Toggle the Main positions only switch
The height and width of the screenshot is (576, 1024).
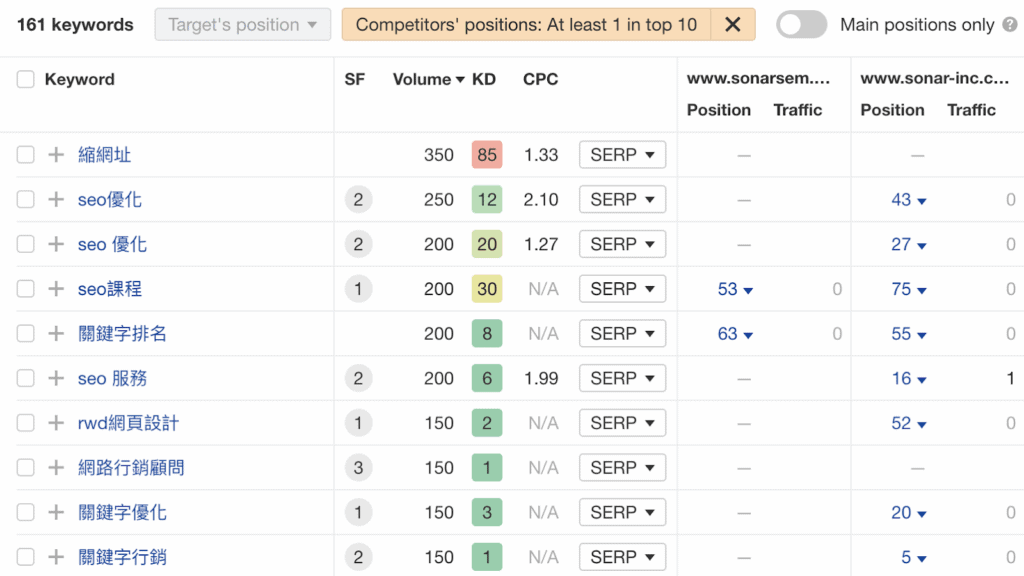click(x=801, y=25)
